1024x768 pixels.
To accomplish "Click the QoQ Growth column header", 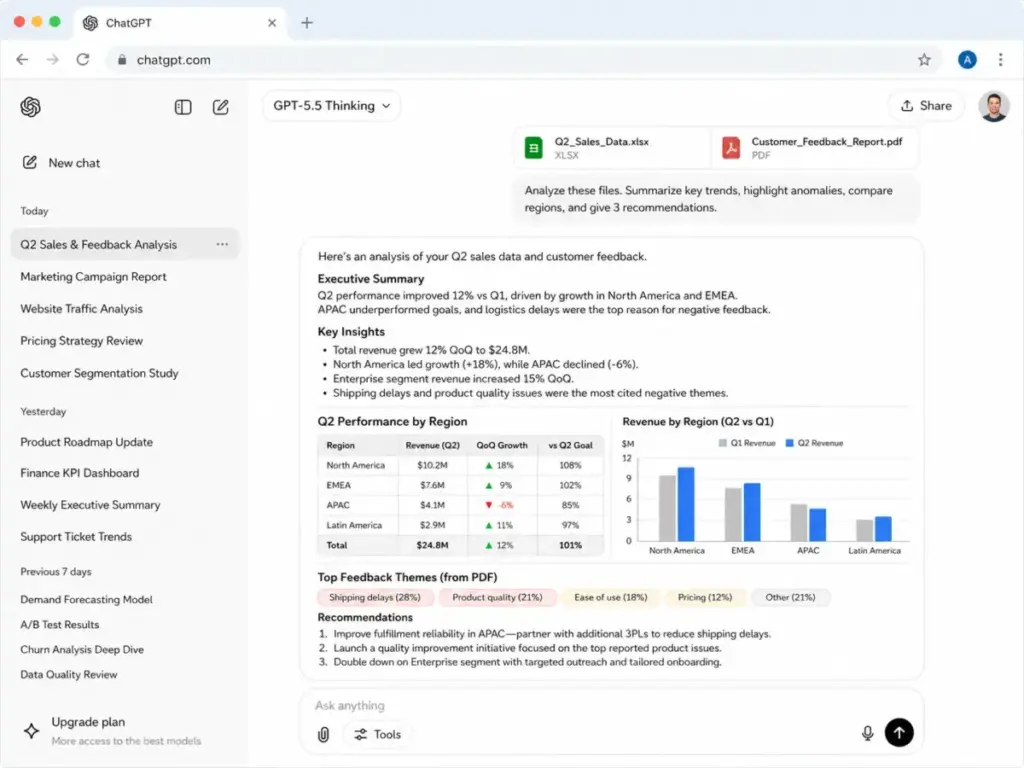I will tap(502, 445).
